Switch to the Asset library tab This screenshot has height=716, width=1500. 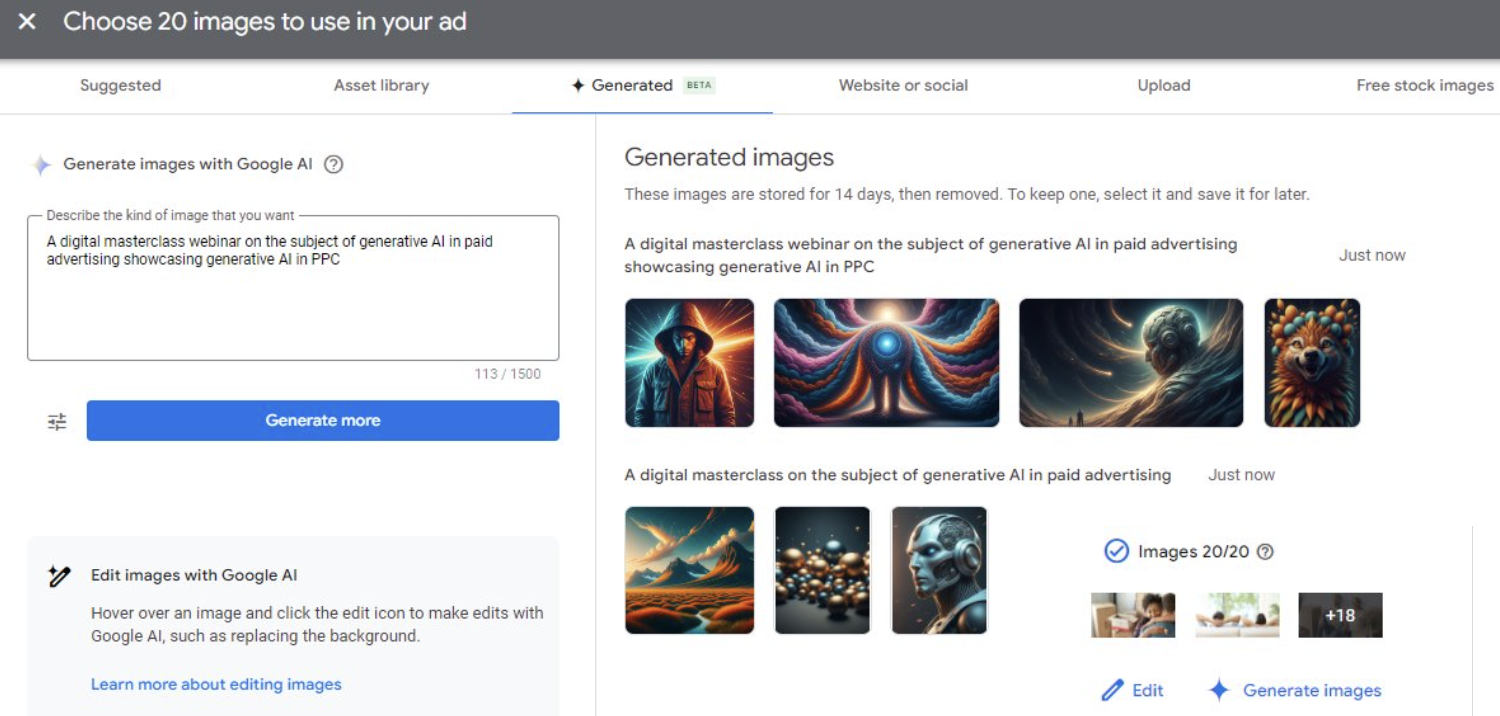tap(382, 85)
